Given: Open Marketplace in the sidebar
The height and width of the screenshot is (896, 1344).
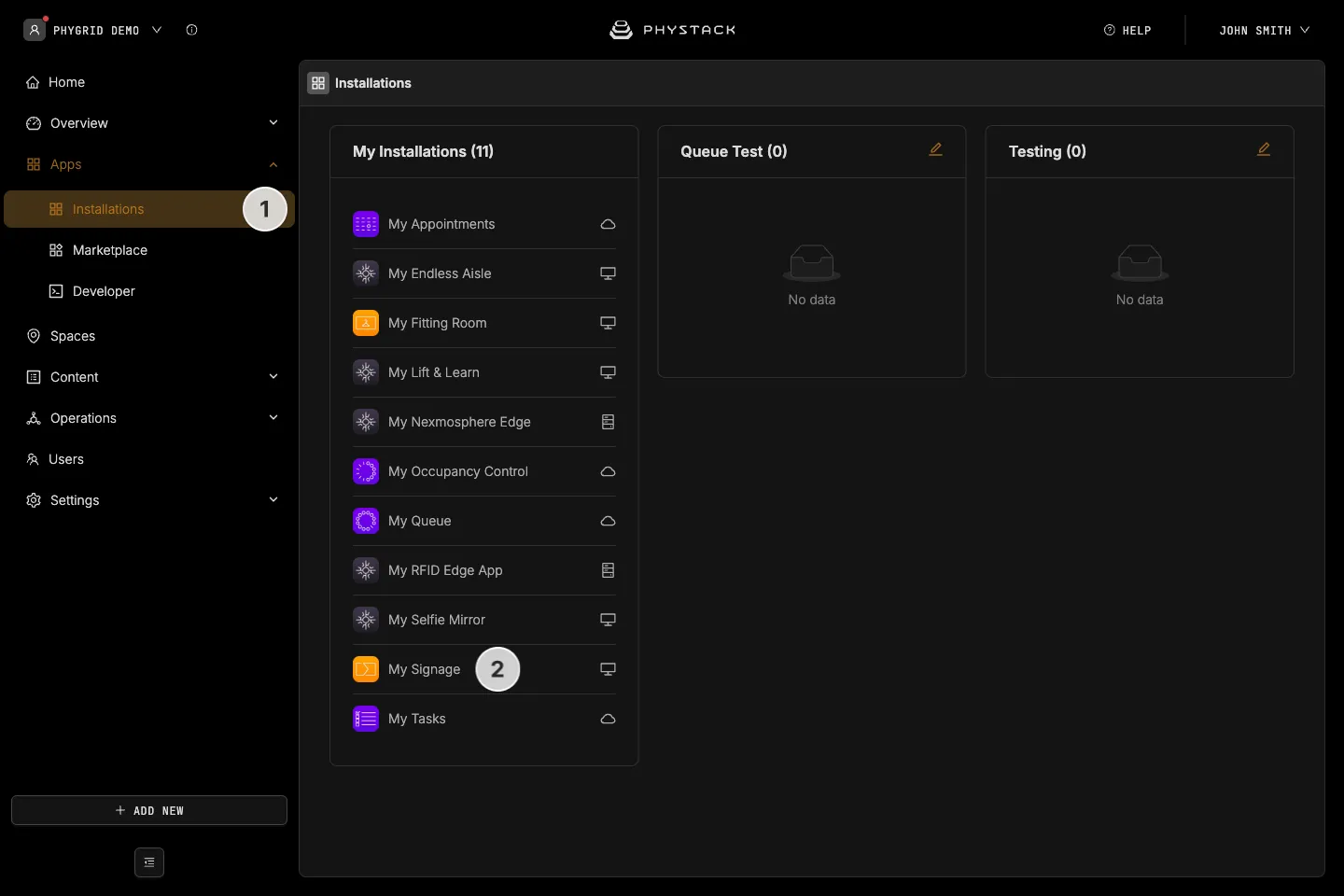Looking at the screenshot, I should [x=149, y=250].
